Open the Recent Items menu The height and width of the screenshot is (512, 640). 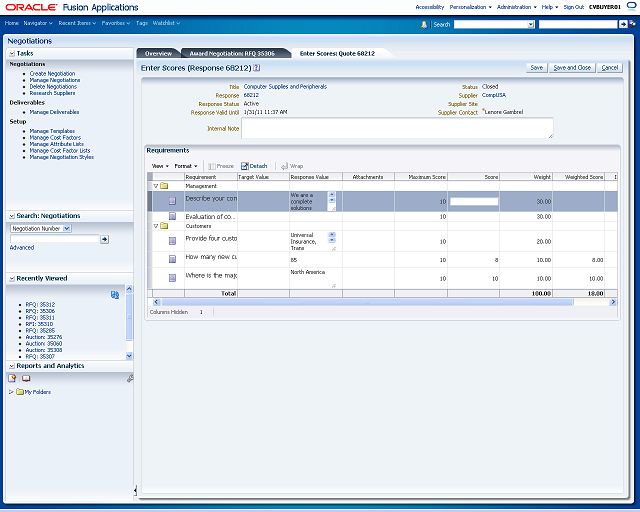77,23
